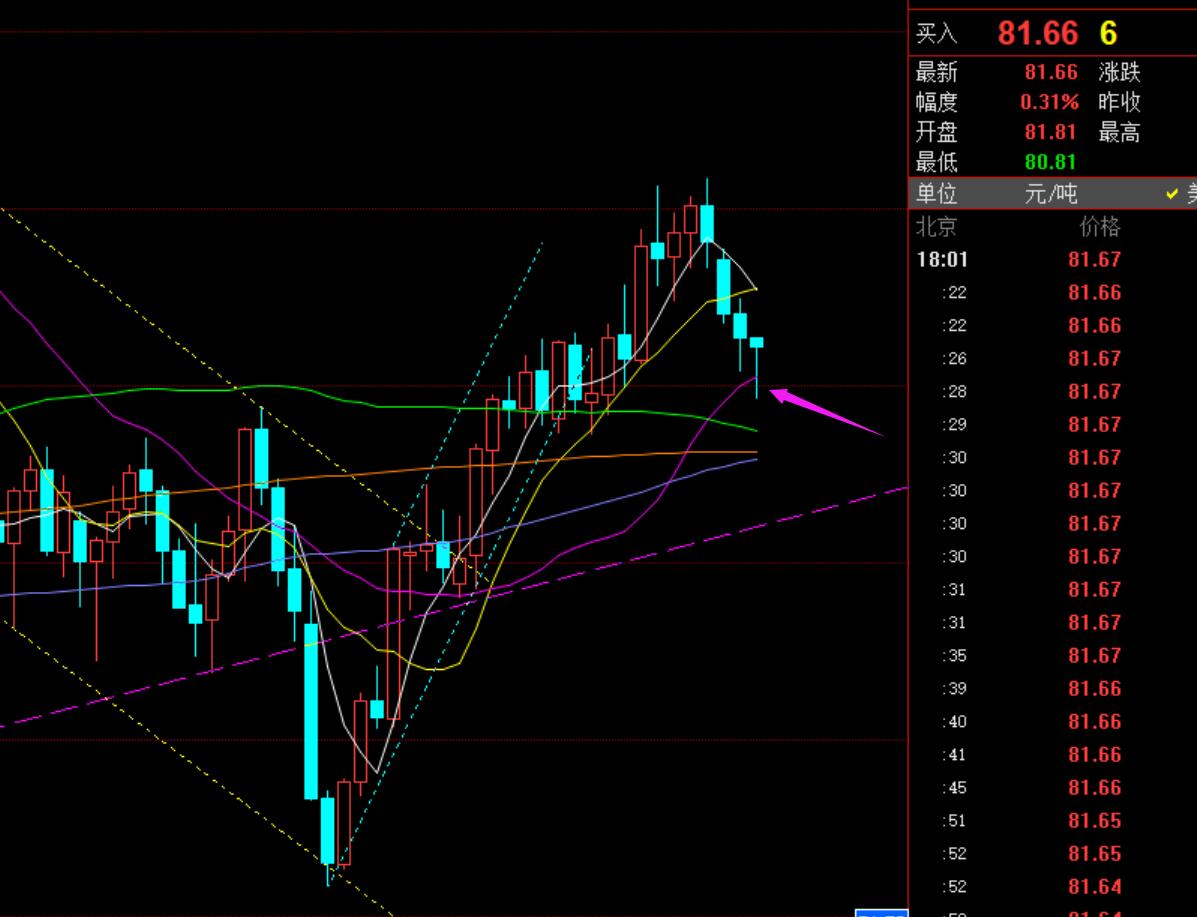This screenshot has height=917, width=1197.
Task: Select the :40 tick row
Action: (1053, 722)
